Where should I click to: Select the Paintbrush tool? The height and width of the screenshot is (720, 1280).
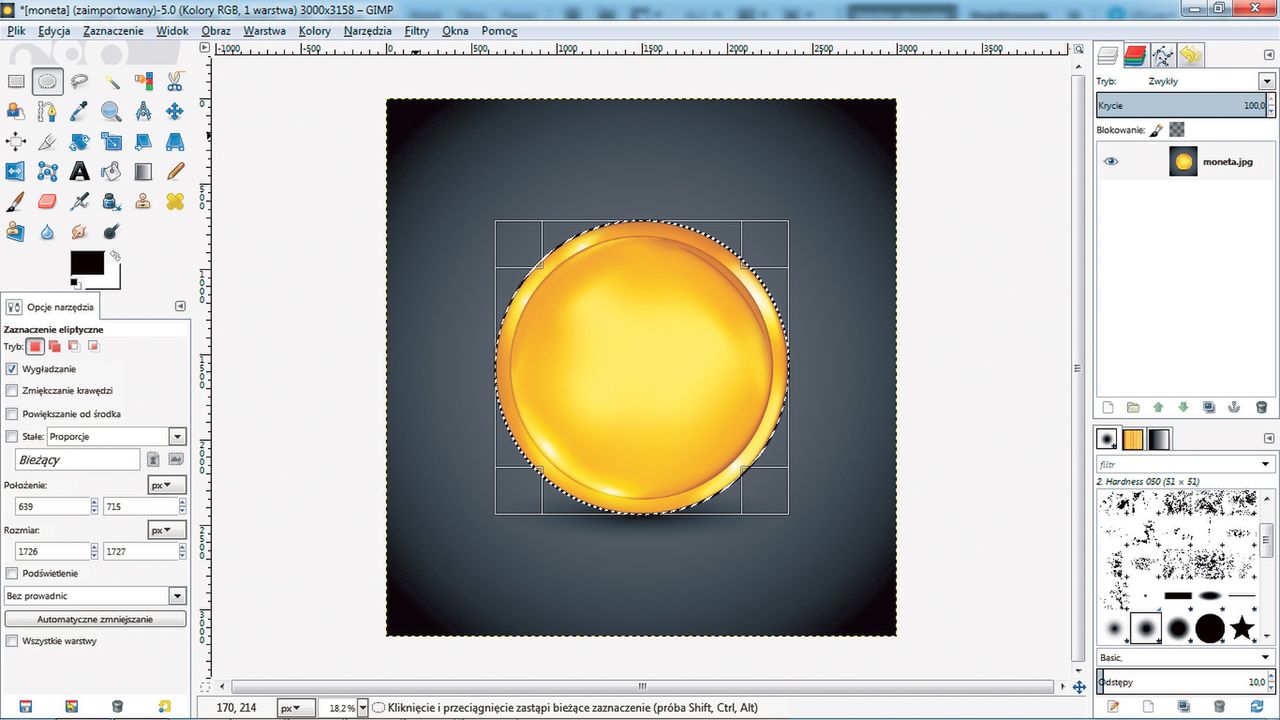click(x=16, y=201)
